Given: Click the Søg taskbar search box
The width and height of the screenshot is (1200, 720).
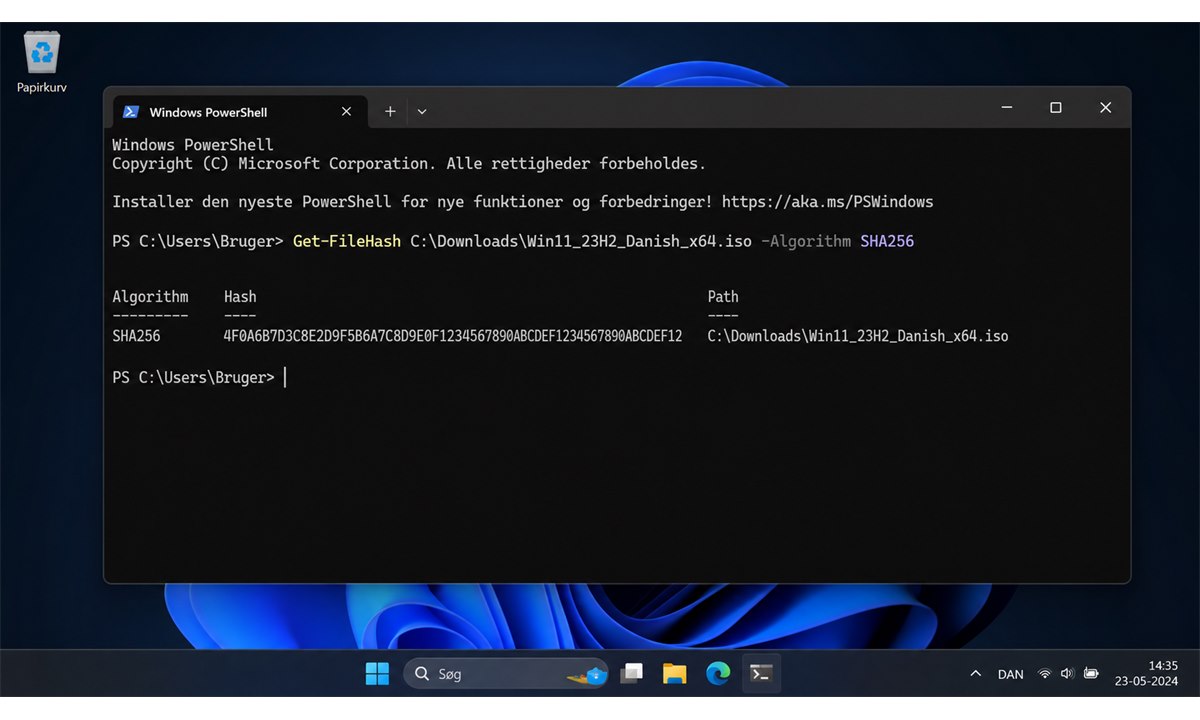Looking at the screenshot, I should 506,674.
